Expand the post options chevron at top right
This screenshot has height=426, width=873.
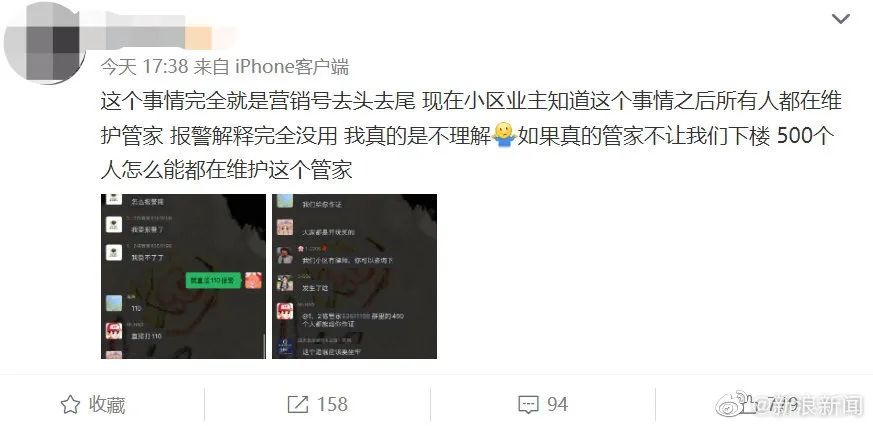[840, 18]
